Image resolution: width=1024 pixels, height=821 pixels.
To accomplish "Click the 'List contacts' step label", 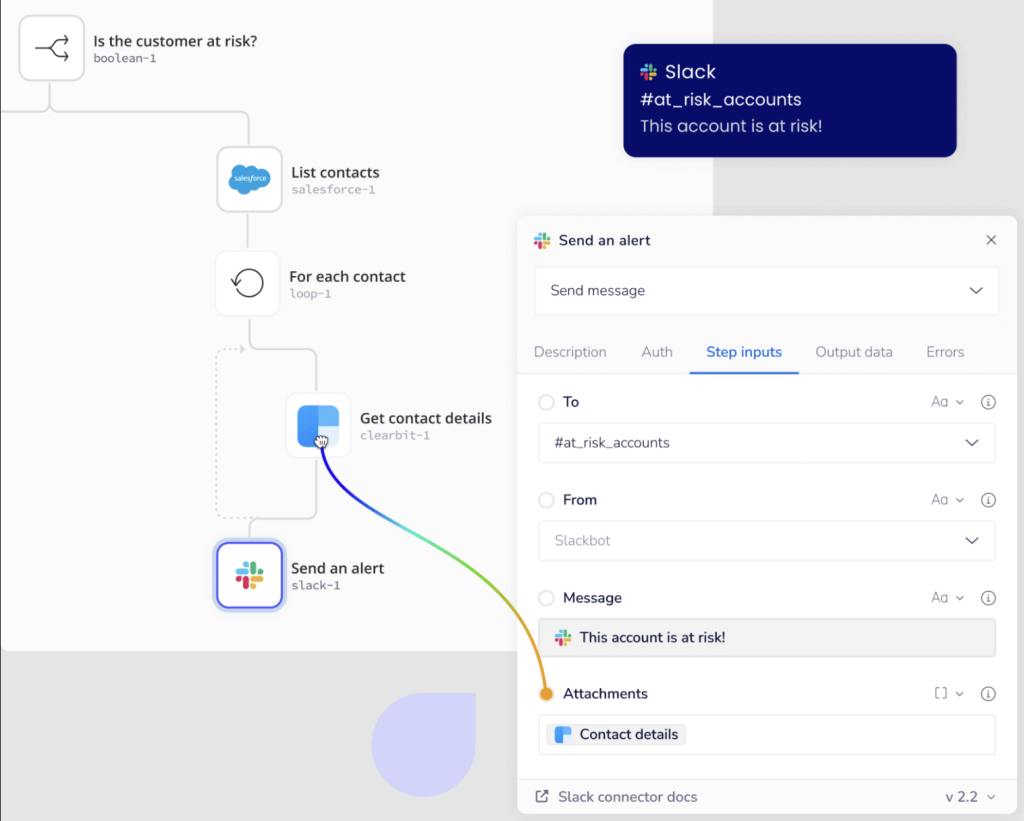I will coord(335,172).
